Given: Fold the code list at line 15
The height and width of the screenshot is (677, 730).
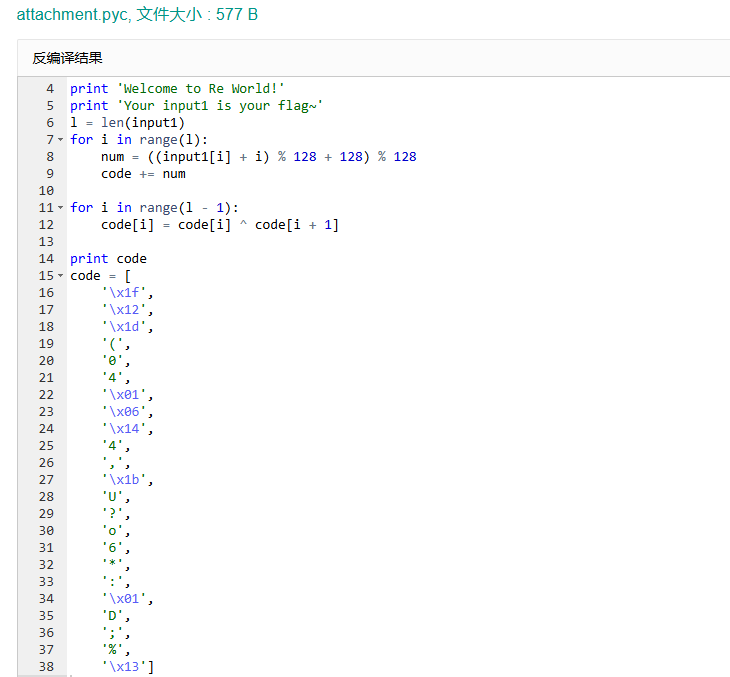Looking at the screenshot, I should (x=61, y=275).
